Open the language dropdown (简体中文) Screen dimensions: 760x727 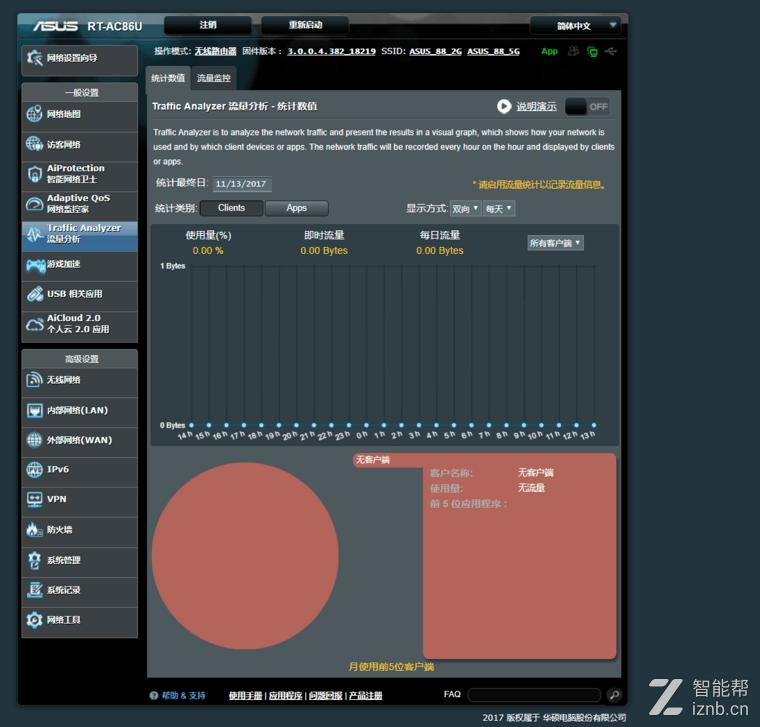[x=574, y=25]
